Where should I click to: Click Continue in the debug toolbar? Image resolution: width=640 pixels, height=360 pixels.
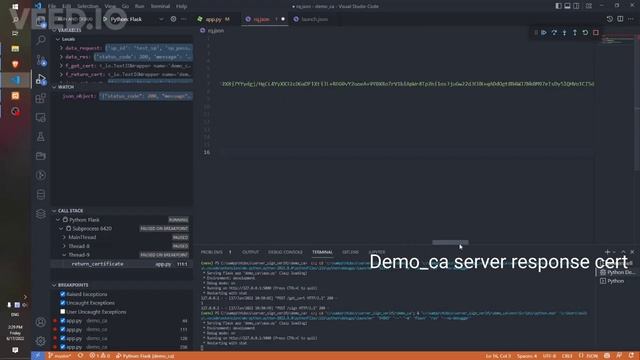click(x=544, y=33)
